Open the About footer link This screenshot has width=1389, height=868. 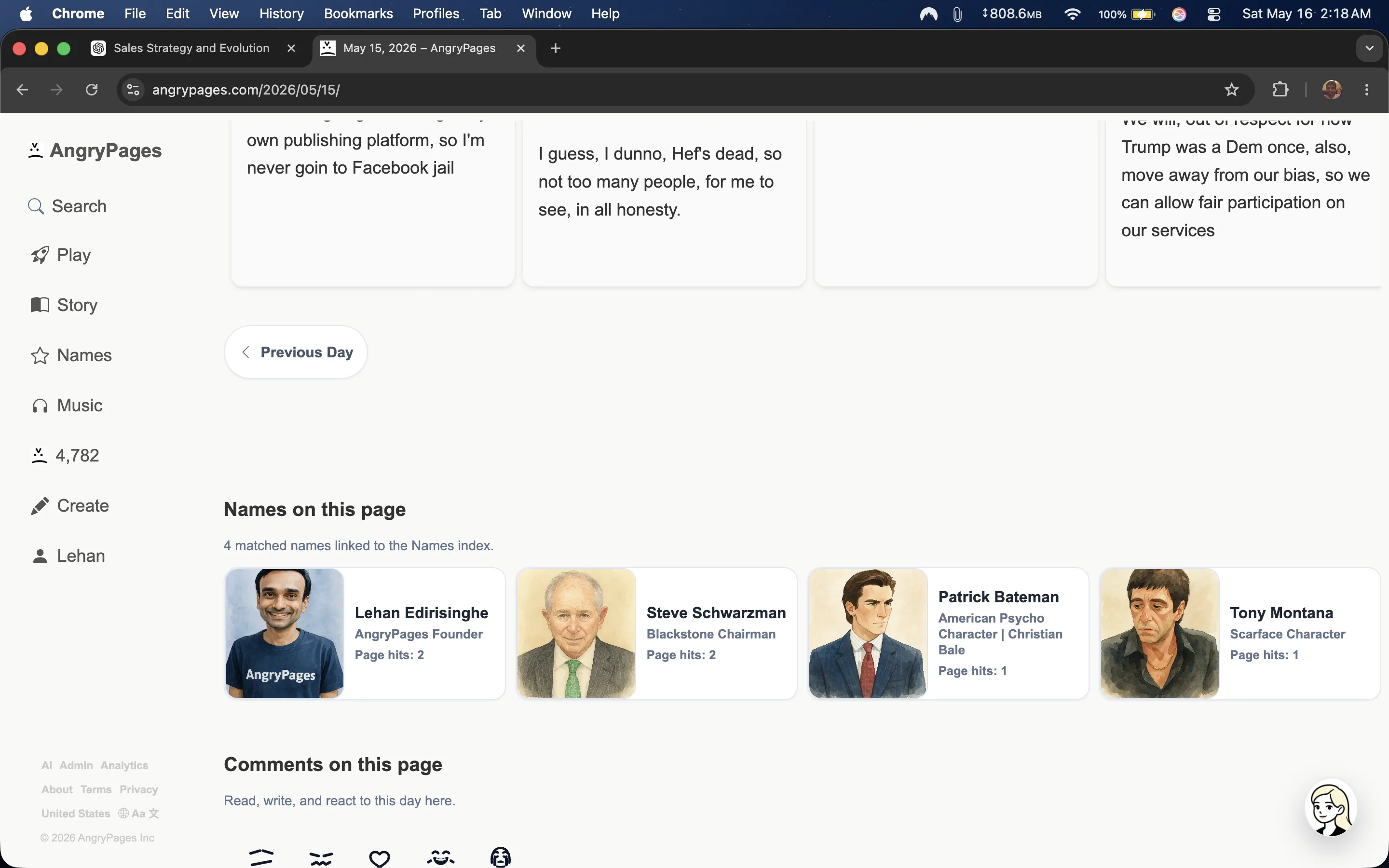pyautogui.click(x=57, y=789)
